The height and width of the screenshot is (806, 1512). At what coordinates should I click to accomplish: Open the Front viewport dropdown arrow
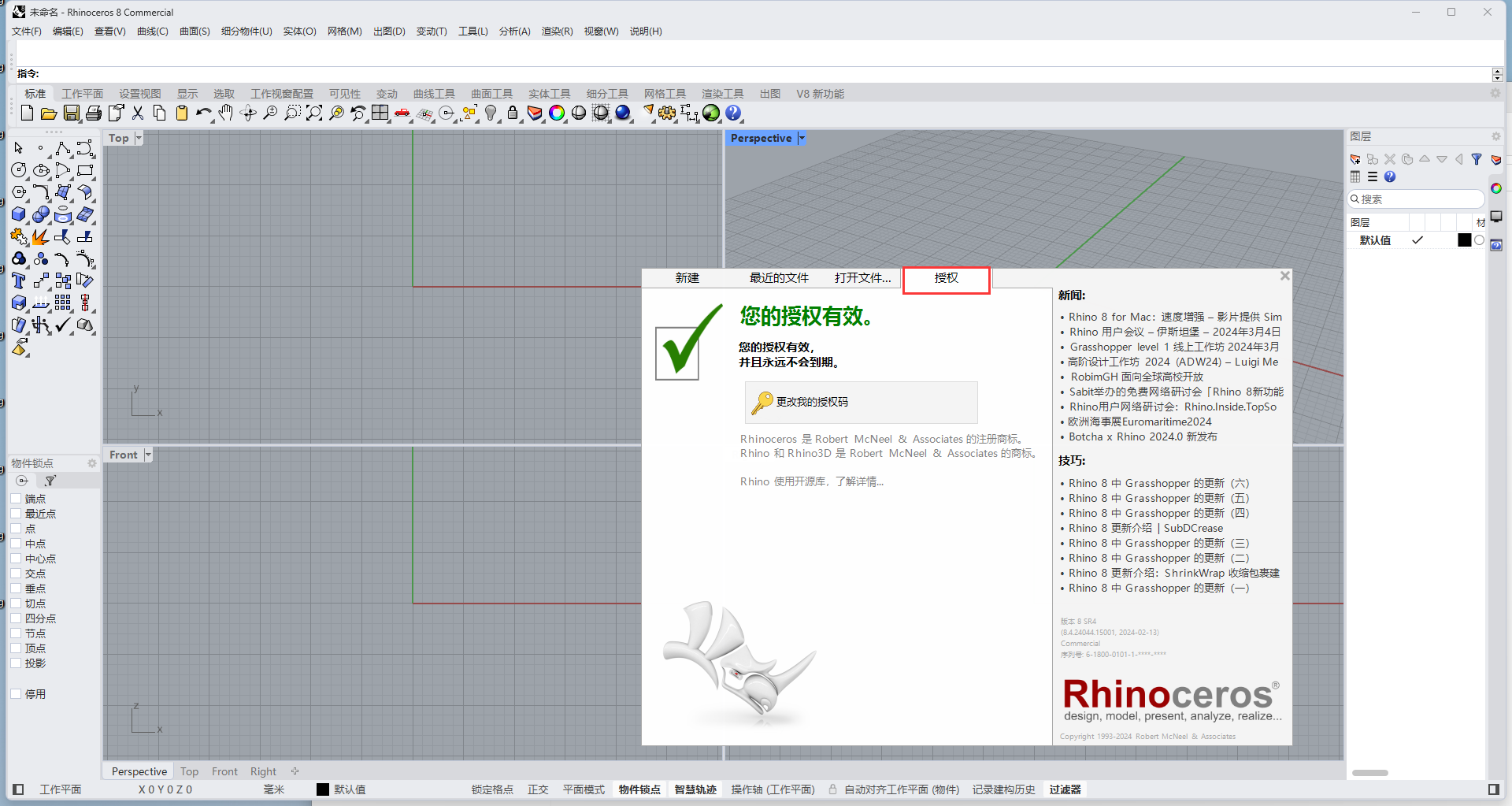pyautogui.click(x=147, y=455)
